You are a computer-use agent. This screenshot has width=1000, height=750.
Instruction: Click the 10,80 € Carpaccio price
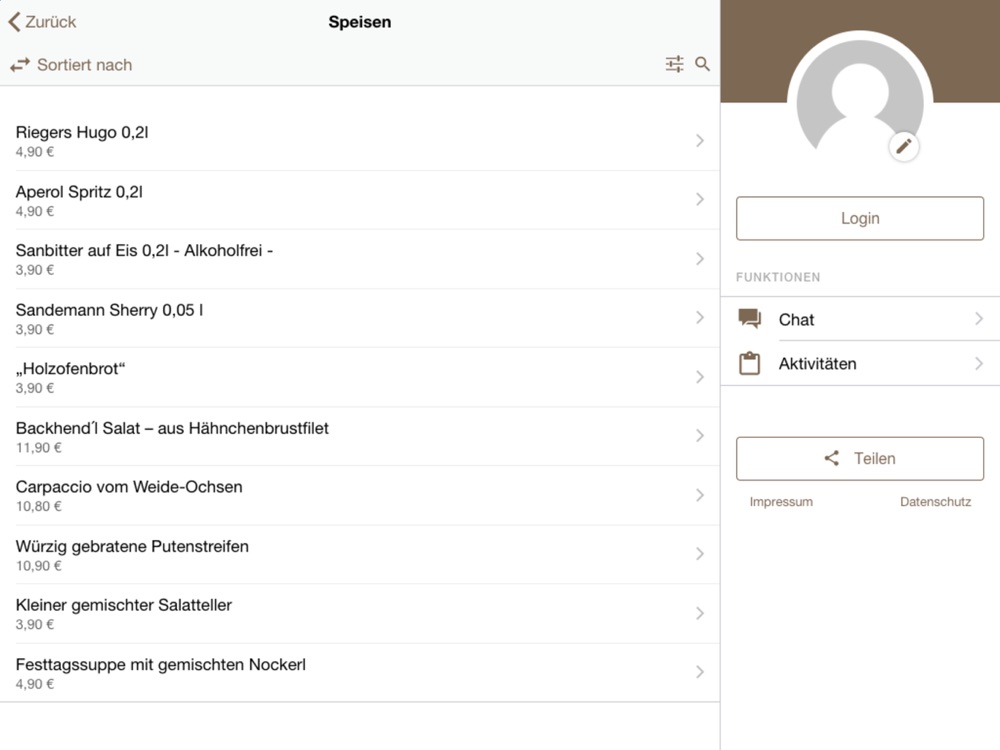coord(38,506)
